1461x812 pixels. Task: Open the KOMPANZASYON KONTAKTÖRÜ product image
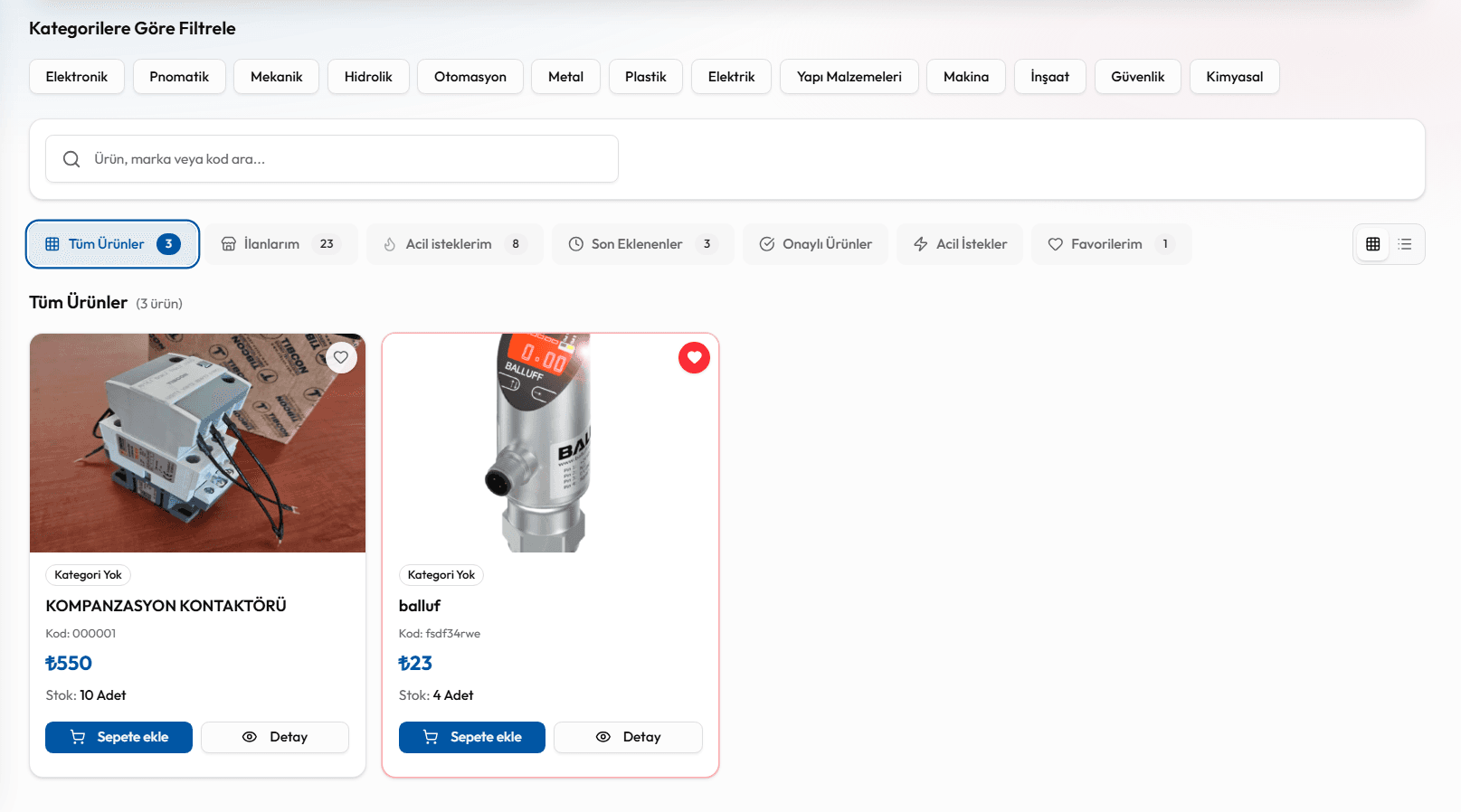[x=197, y=443]
